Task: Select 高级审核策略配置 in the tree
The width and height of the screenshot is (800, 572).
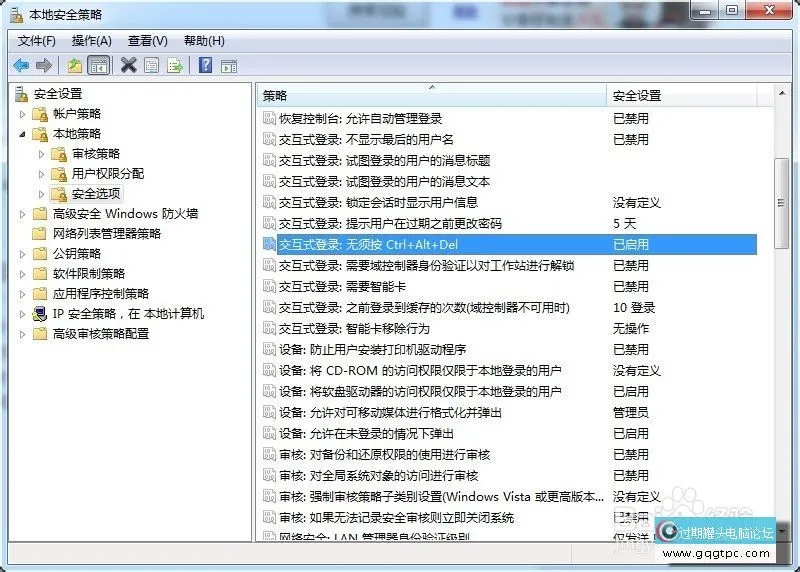Action: [x=101, y=334]
